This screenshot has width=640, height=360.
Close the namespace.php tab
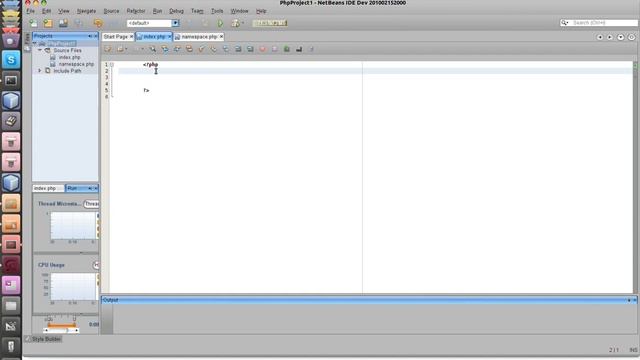pyautogui.click(x=221, y=37)
